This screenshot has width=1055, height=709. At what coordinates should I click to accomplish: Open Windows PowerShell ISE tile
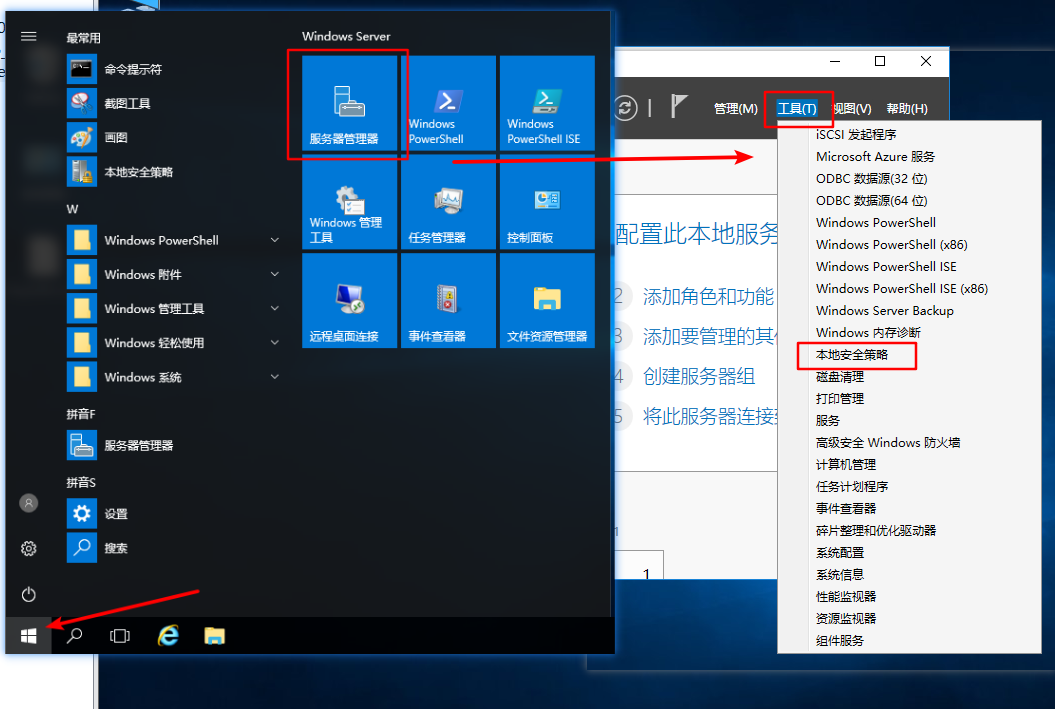(547, 103)
